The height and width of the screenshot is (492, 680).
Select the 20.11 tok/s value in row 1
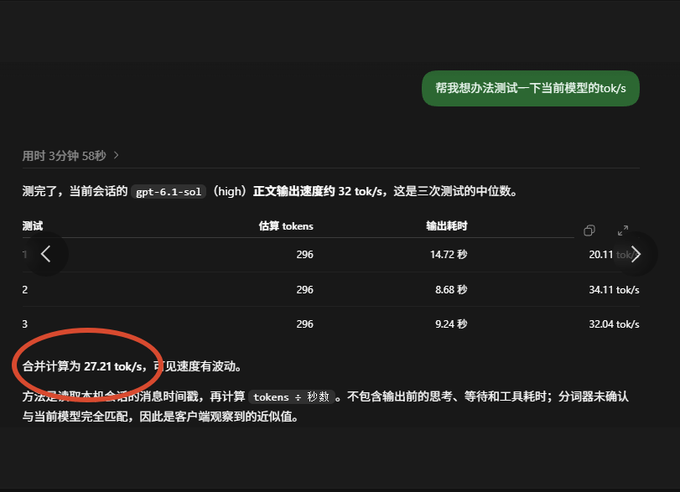(x=614, y=255)
